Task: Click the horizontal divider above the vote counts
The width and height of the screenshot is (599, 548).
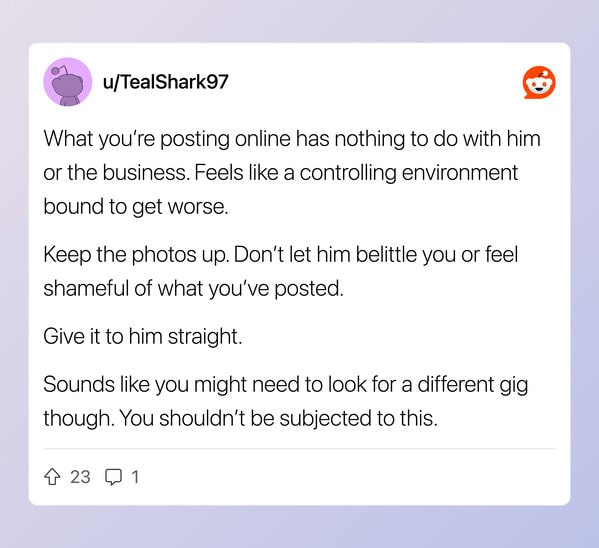Action: tap(299, 449)
